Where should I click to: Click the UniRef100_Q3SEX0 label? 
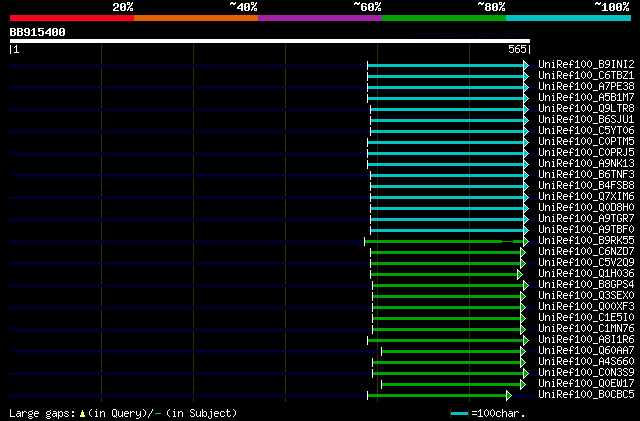[586, 296]
